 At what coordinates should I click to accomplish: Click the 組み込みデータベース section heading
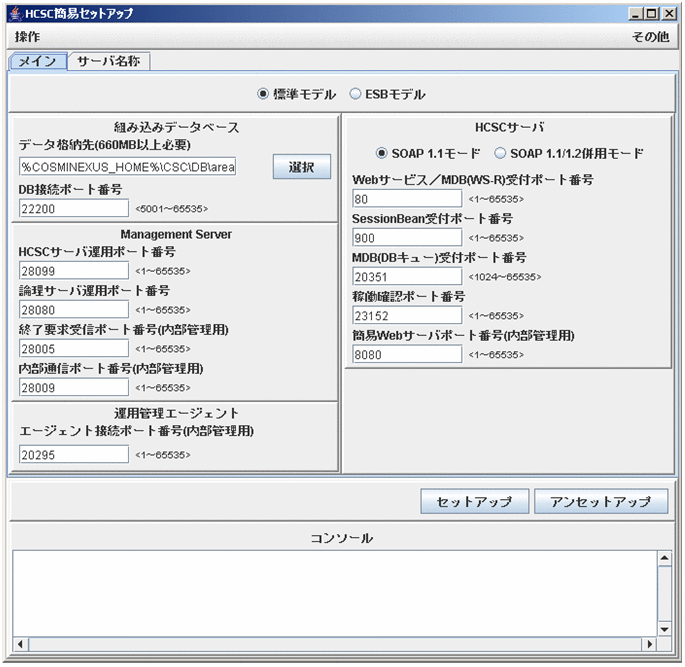(176, 127)
